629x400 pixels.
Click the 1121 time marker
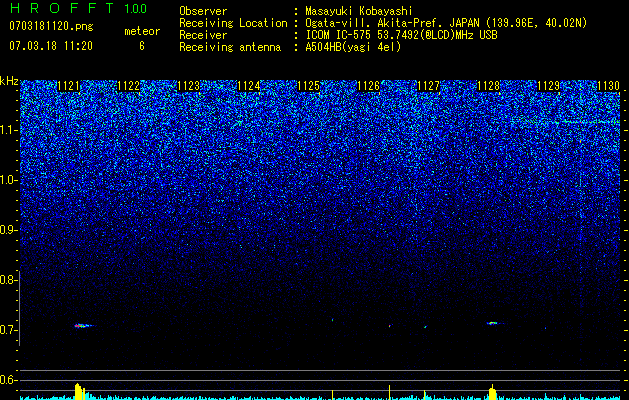pos(69,86)
